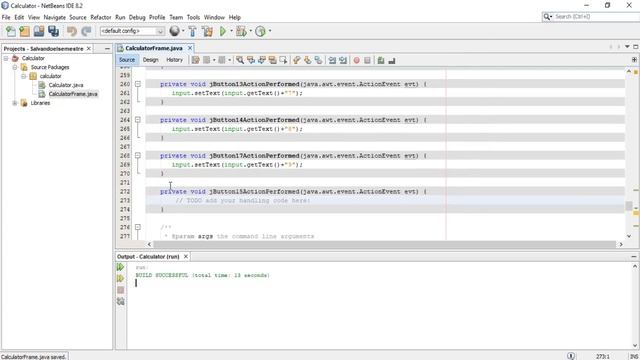
Task: Open the dropdown arrow beside globe icon
Action: pyautogui.click(x=183, y=31)
